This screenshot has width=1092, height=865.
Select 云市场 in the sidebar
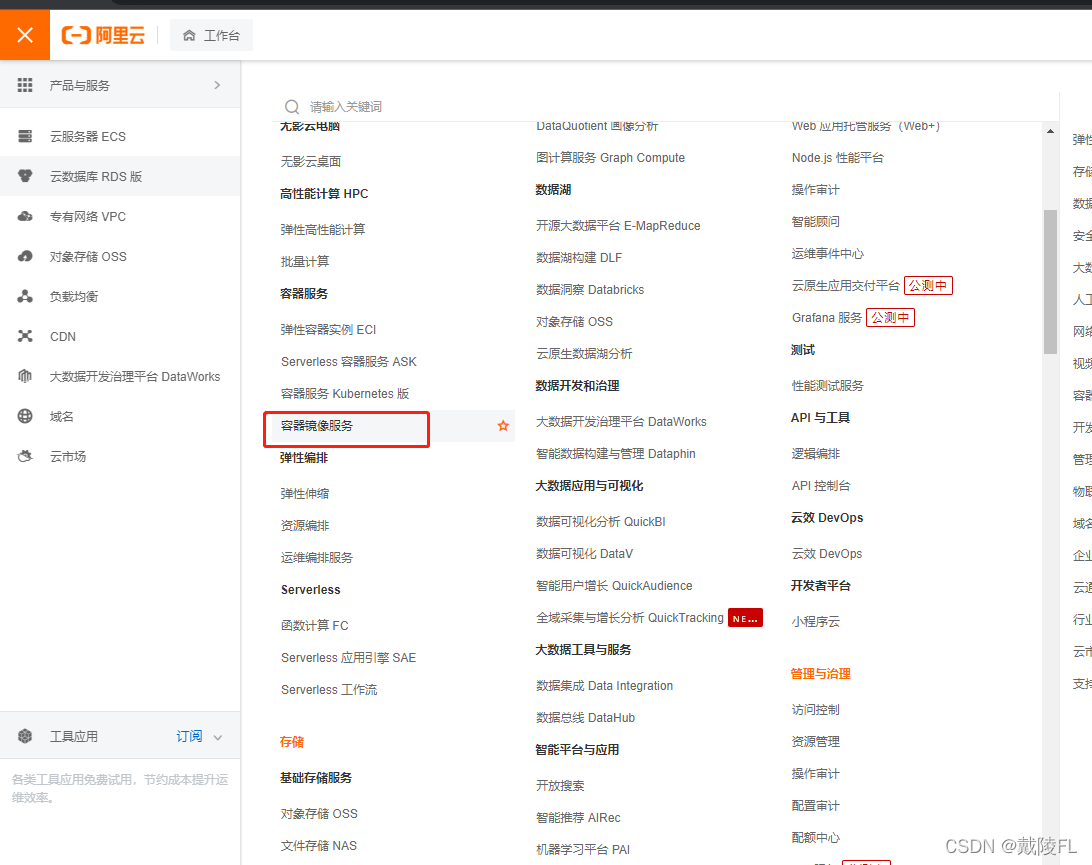point(68,457)
